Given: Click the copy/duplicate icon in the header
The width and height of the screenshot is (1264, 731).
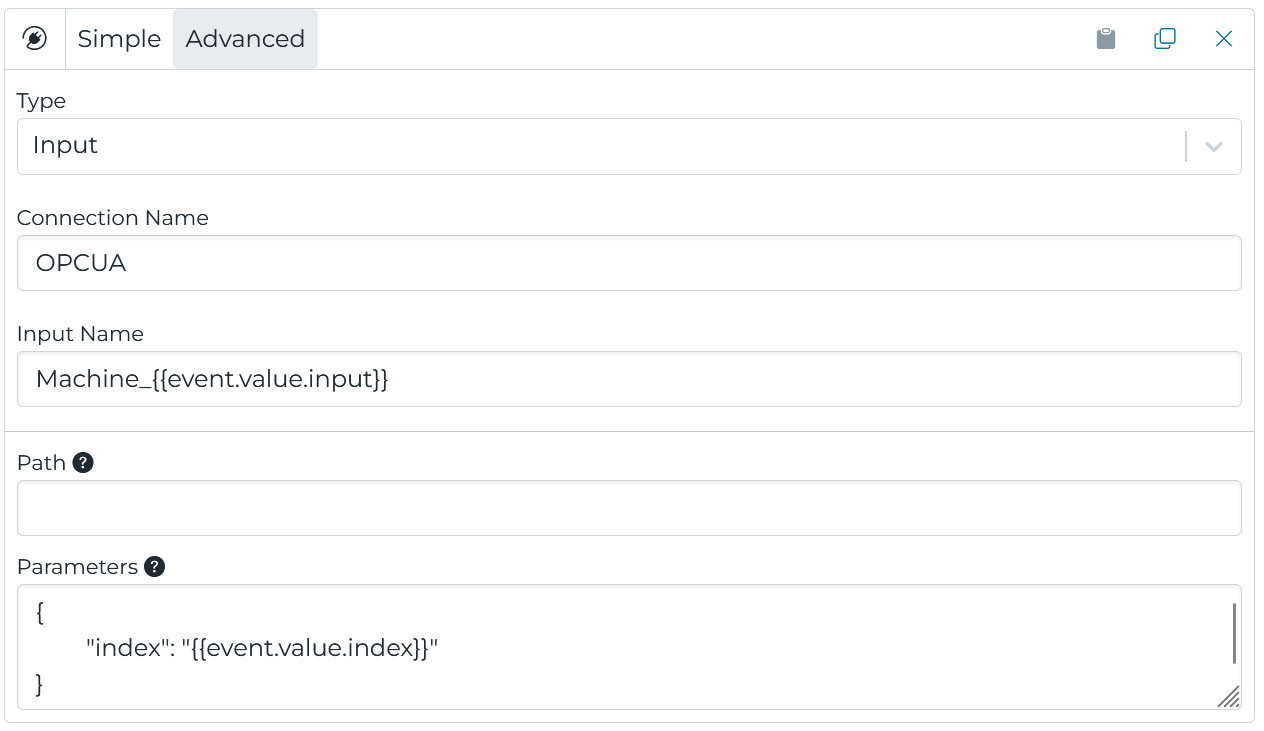Looking at the screenshot, I should [1164, 38].
